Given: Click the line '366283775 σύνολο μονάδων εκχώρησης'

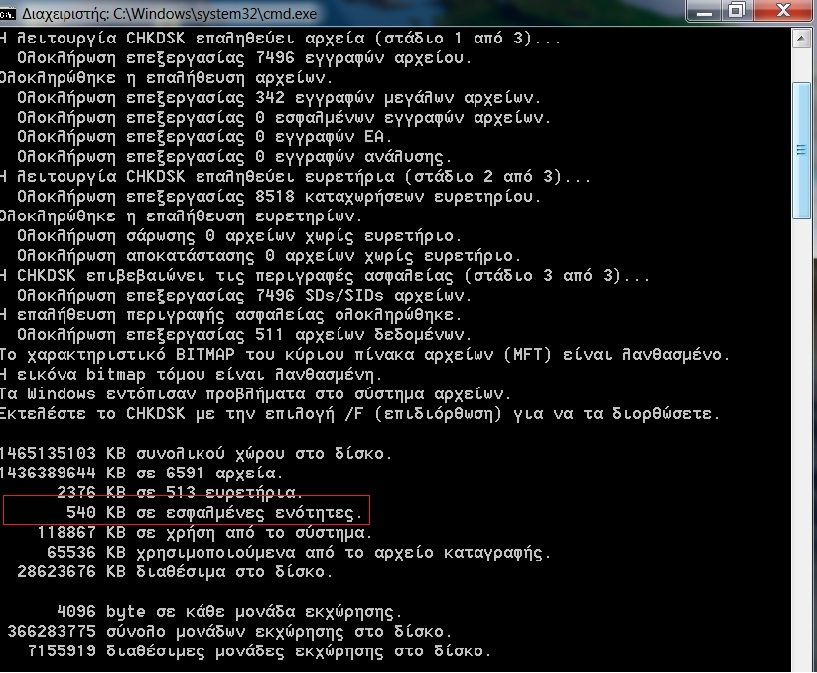Looking at the screenshot, I should pos(229,632).
